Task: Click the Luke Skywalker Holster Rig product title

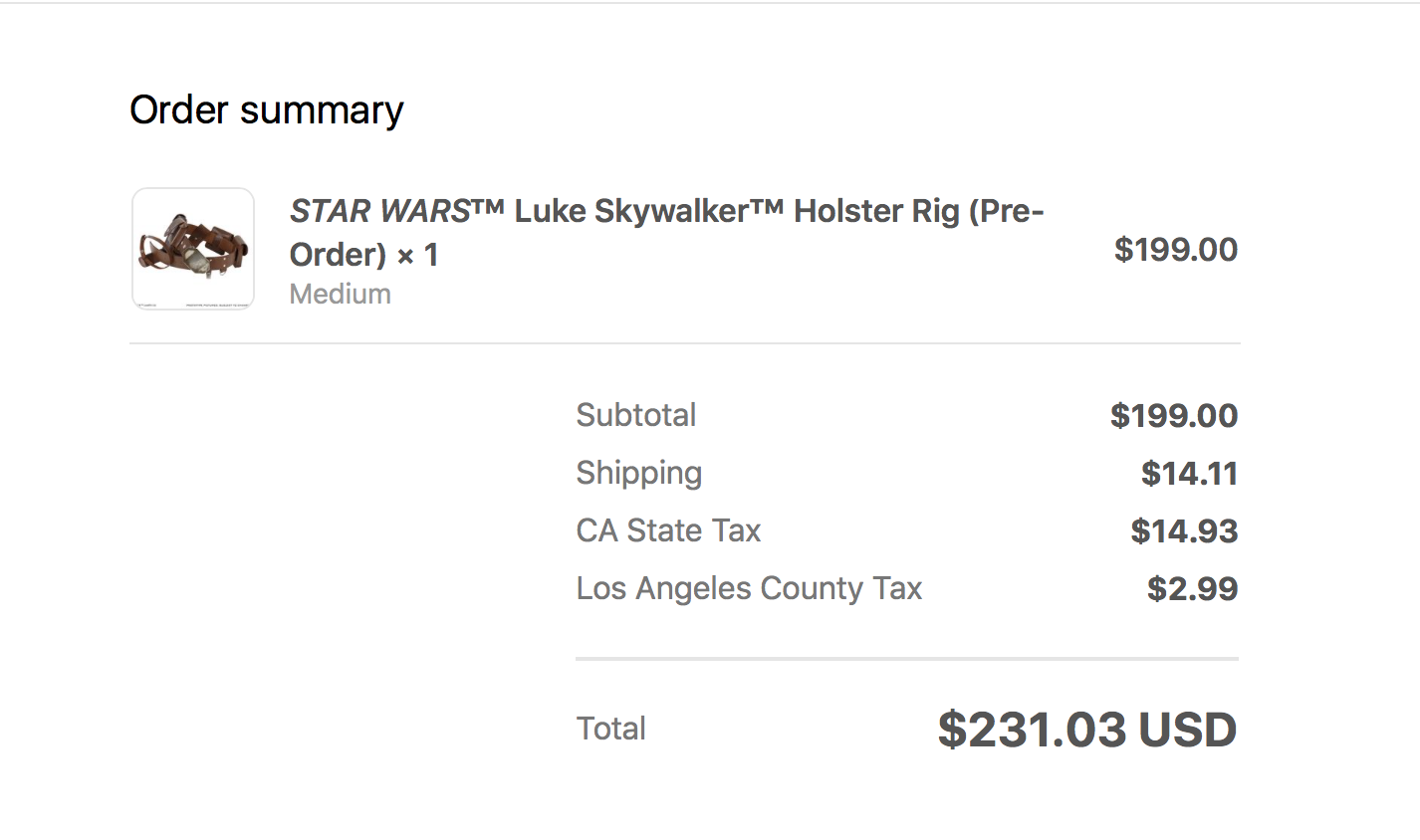Action: (x=666, y=233)
